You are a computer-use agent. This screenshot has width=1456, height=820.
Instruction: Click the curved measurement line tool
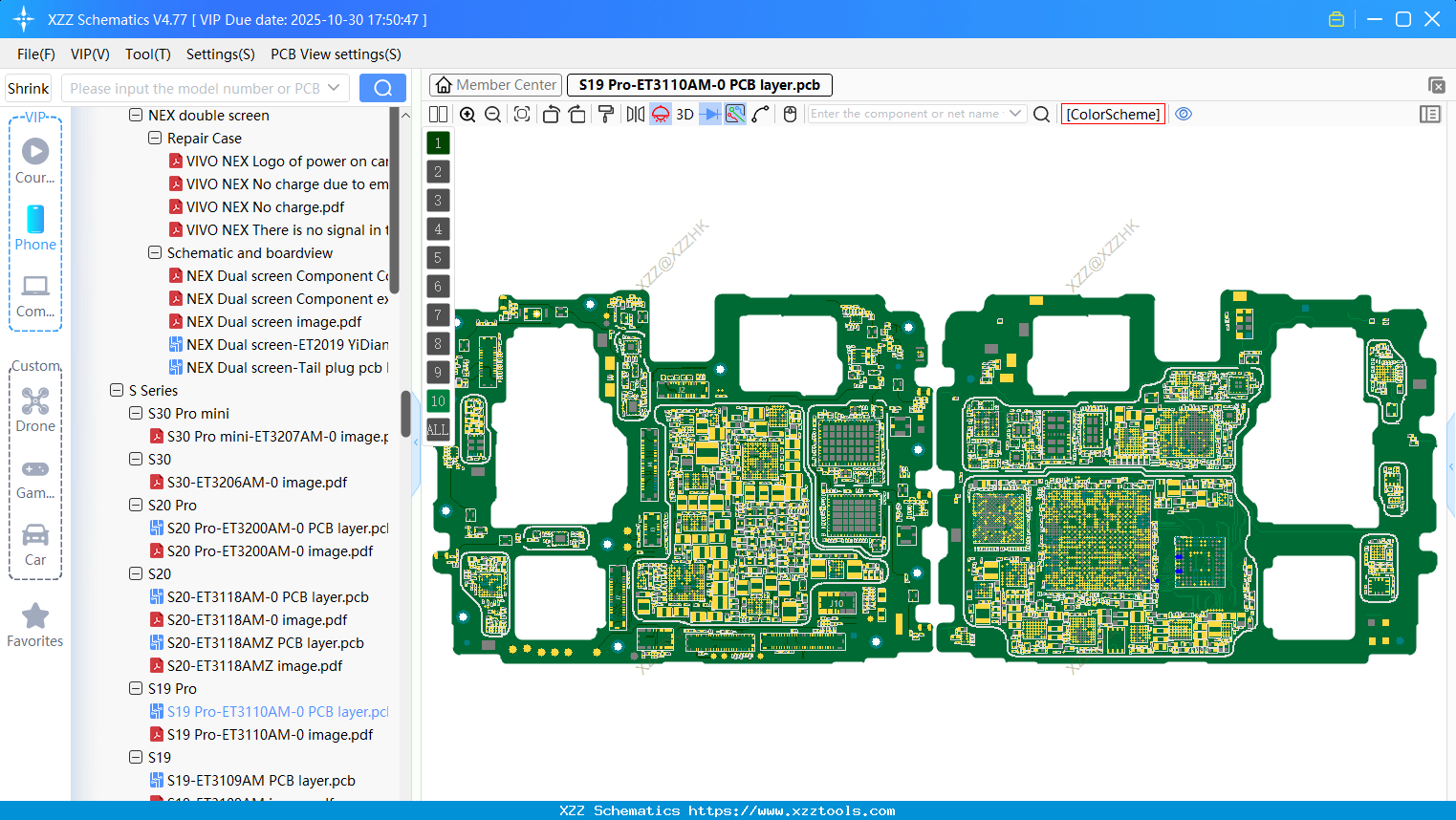[x=761, y=114]
